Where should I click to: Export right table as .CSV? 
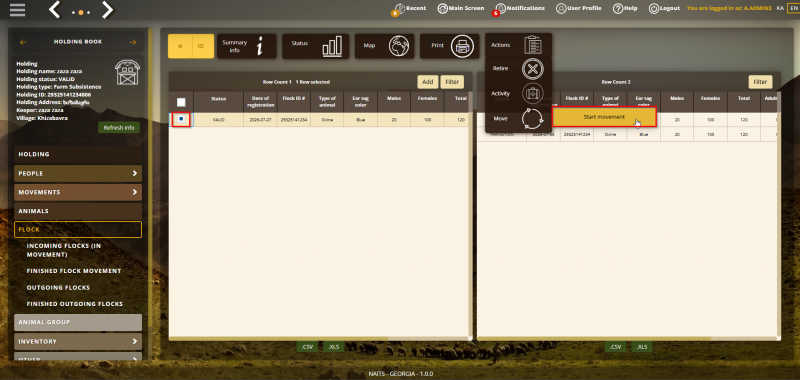(615, 347)
